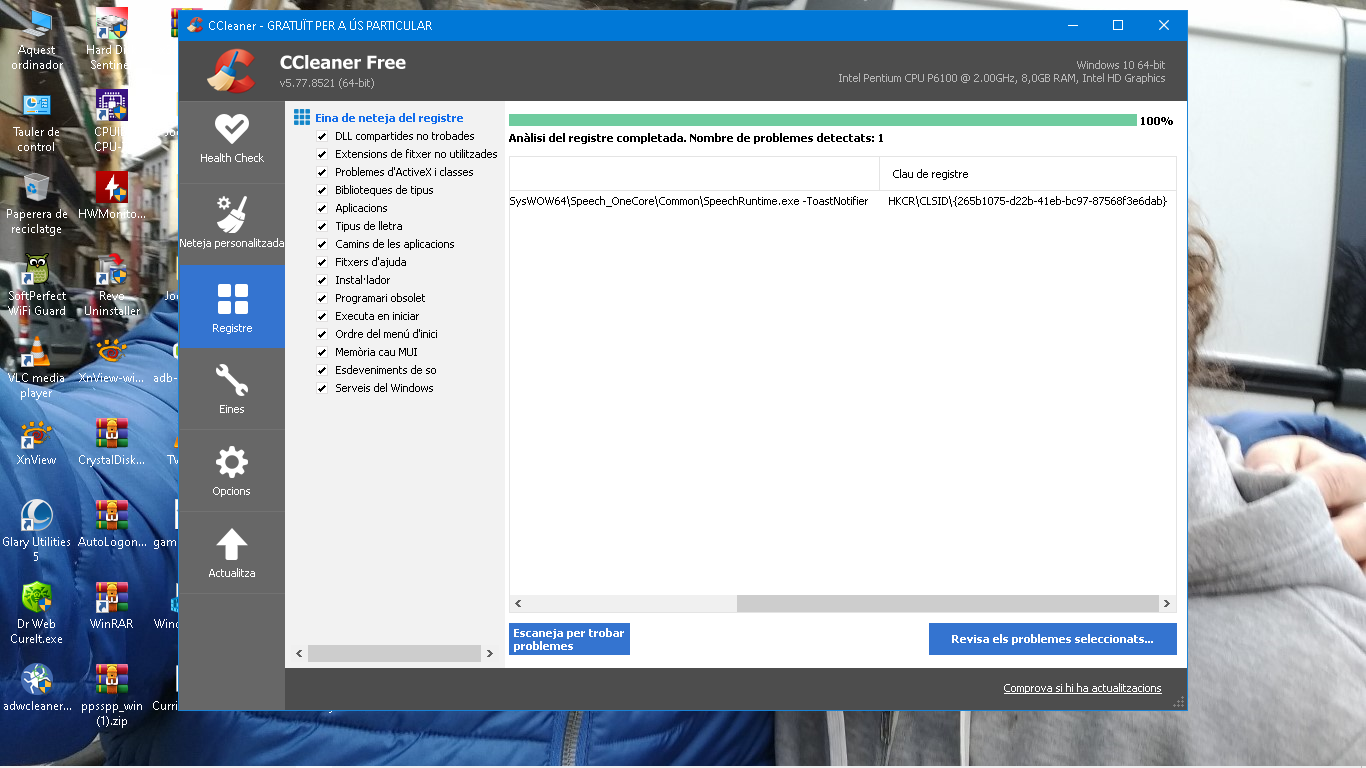Click results scrollbar left arrow
The height and width of the screenshot is (768, 1366).
pos(518,604)
